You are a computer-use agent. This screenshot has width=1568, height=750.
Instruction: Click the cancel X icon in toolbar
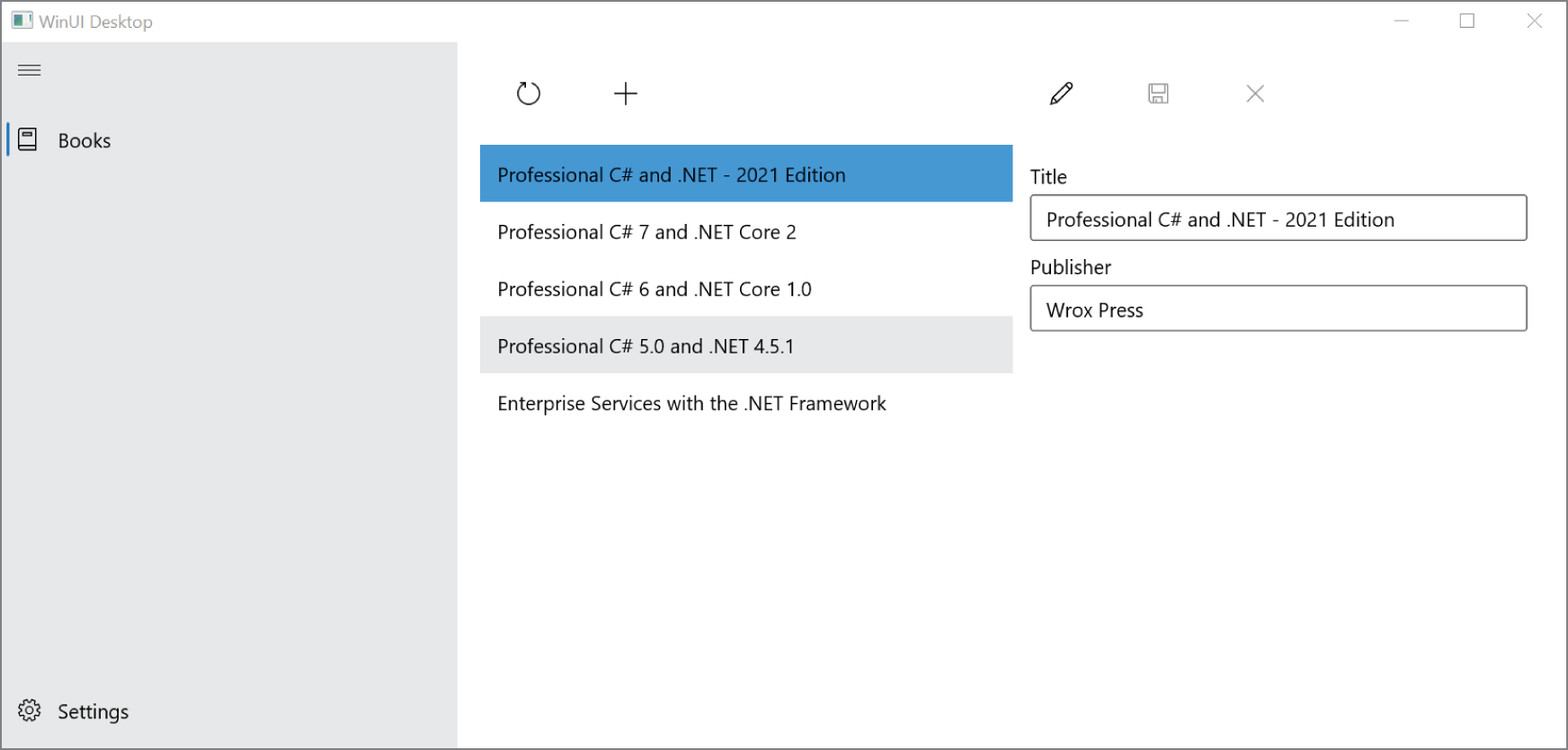point(1255,94)
